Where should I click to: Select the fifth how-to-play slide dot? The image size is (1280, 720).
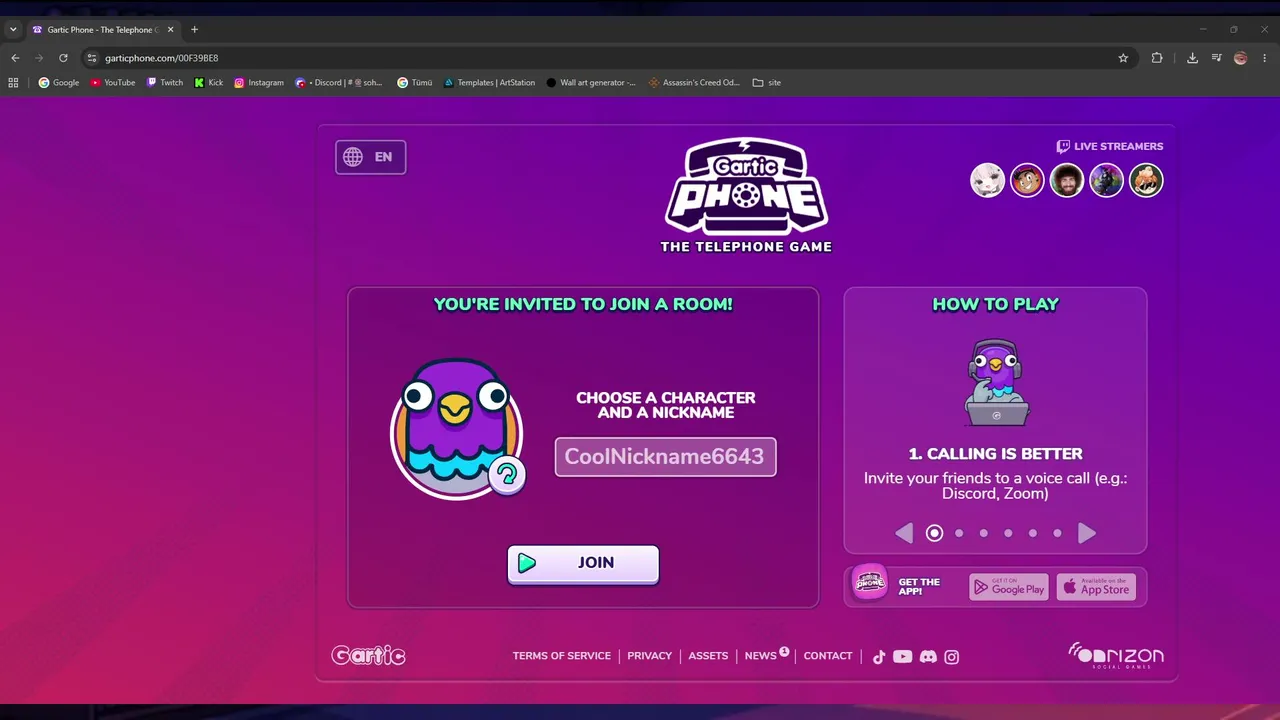pos(1033,533)
